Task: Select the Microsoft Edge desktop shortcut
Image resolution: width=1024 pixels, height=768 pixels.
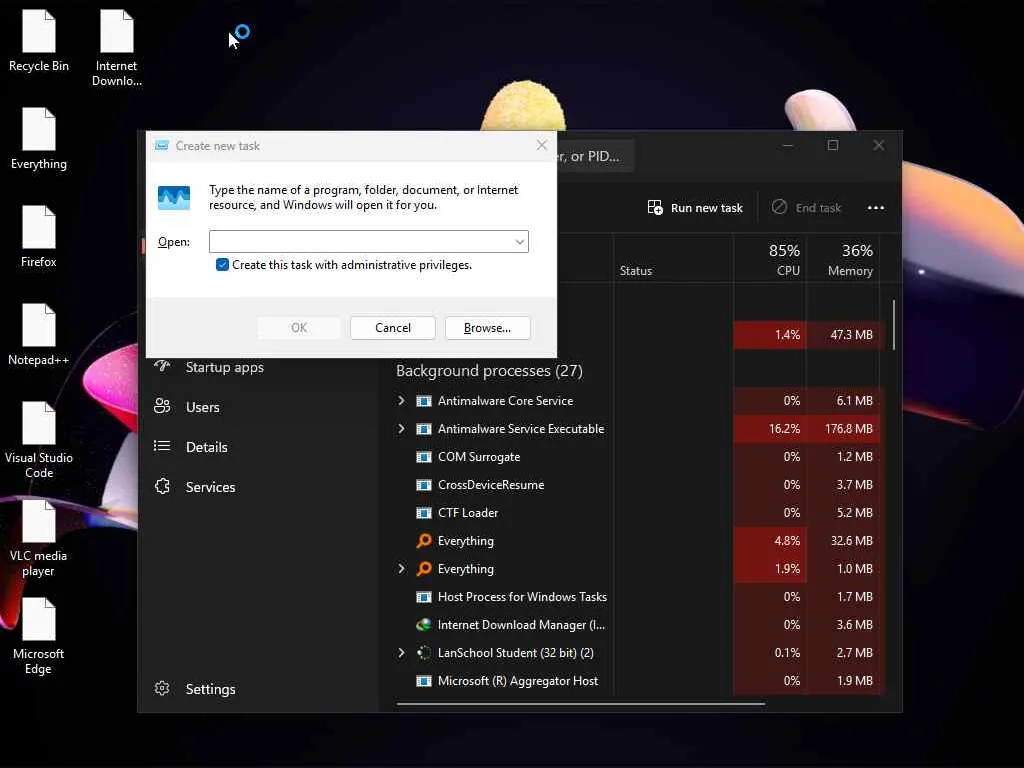Action: [x=39, y=636]
